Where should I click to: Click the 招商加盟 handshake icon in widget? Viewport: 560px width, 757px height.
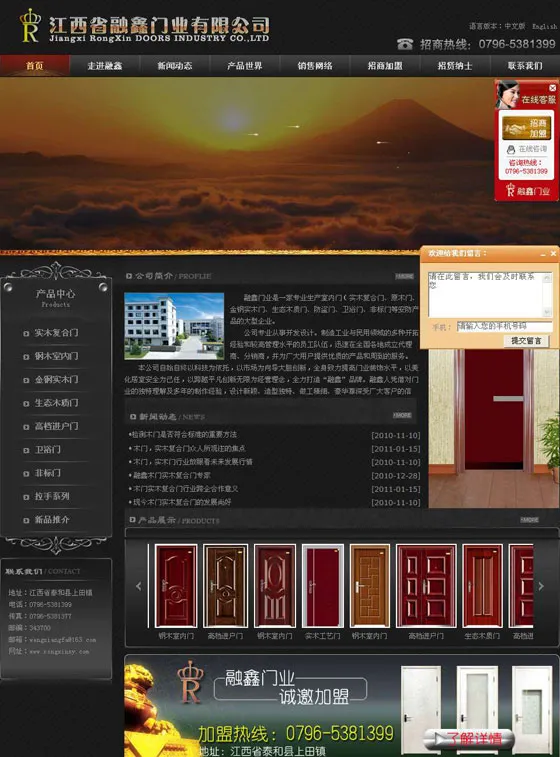point(526,128)
